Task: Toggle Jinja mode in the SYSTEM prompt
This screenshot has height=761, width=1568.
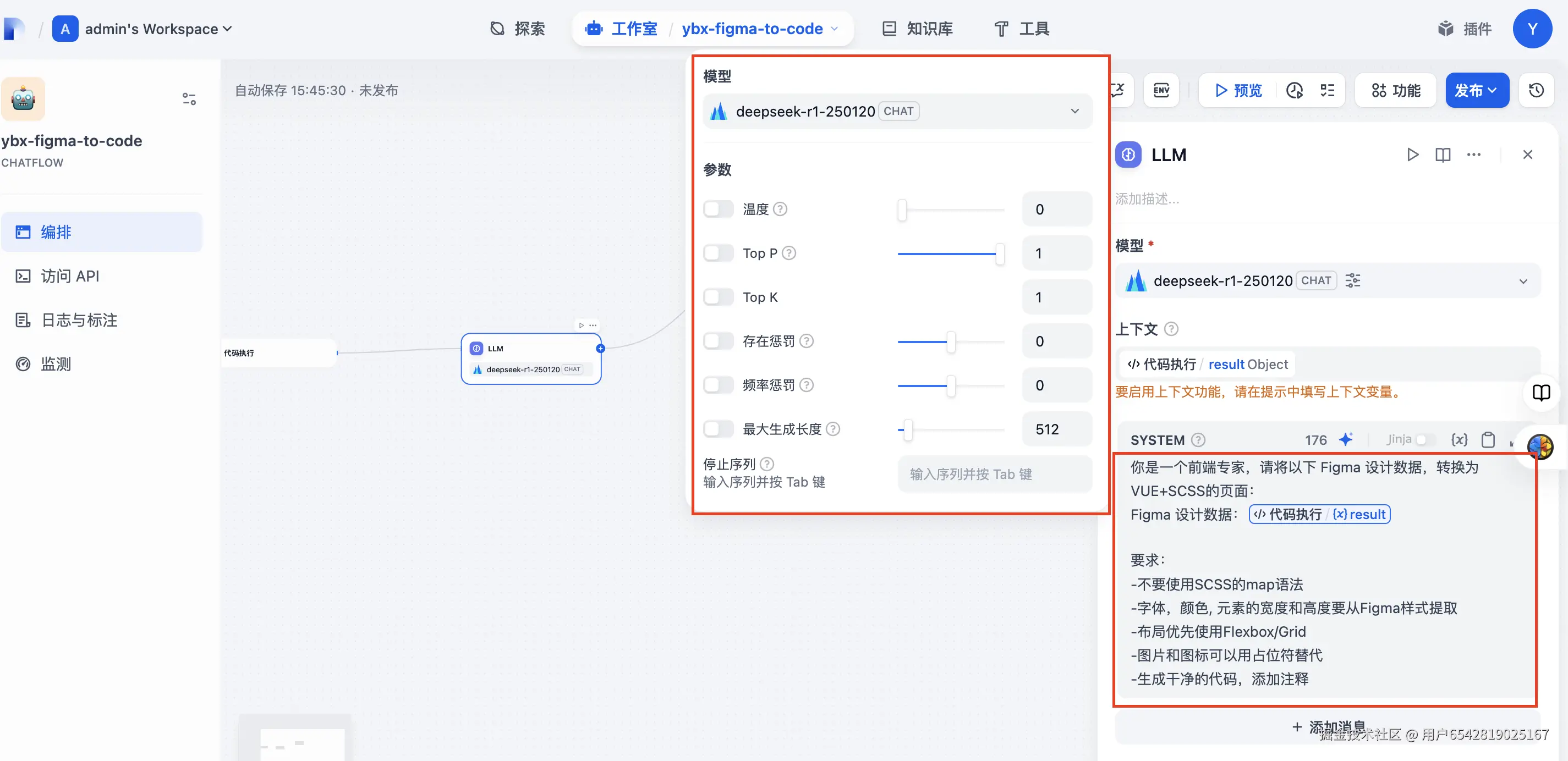Action: 1423,439
